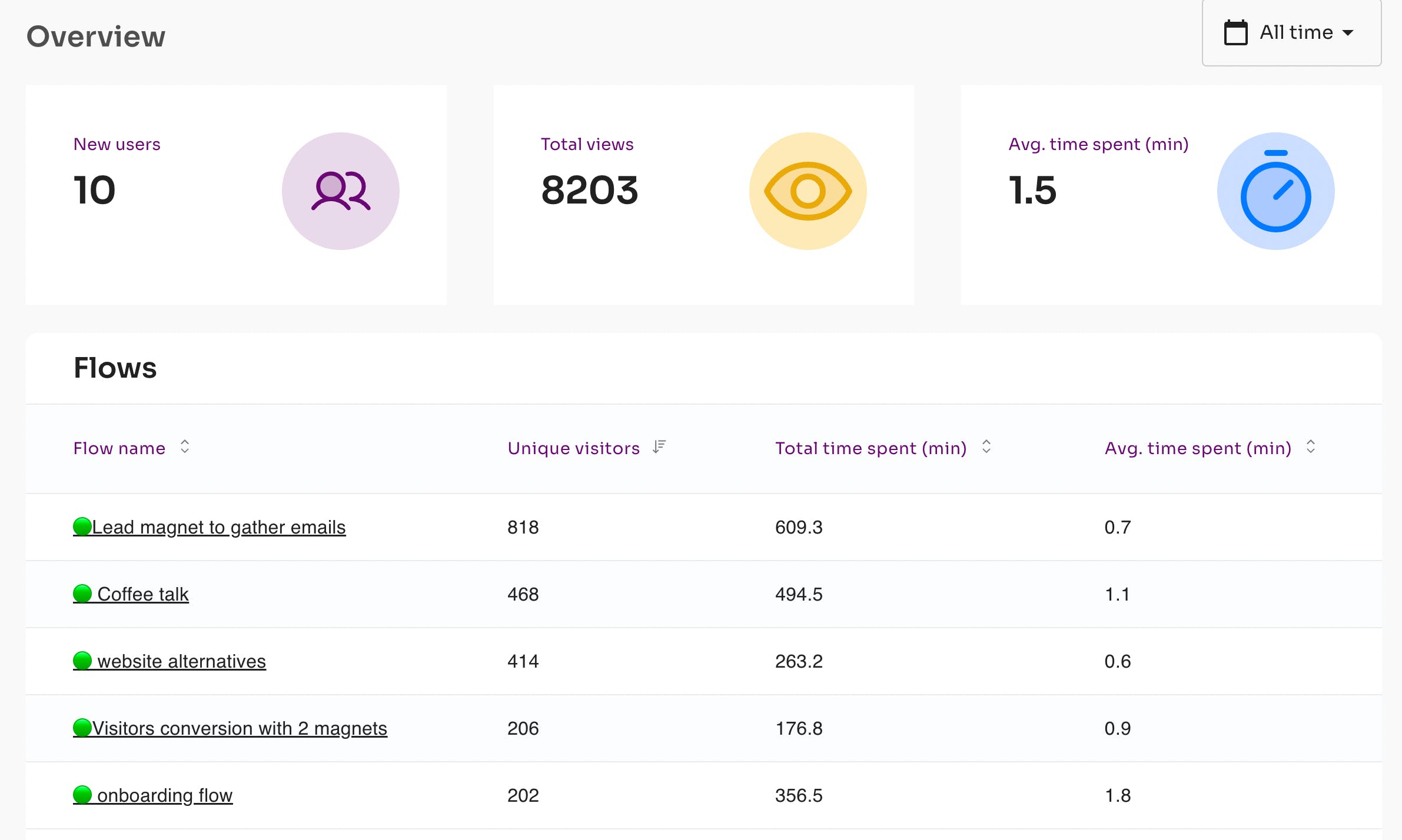The width and height of the screenshot is (1402, 840).
Task: Click green status dot beside Coffee talk
Action: 82,594
